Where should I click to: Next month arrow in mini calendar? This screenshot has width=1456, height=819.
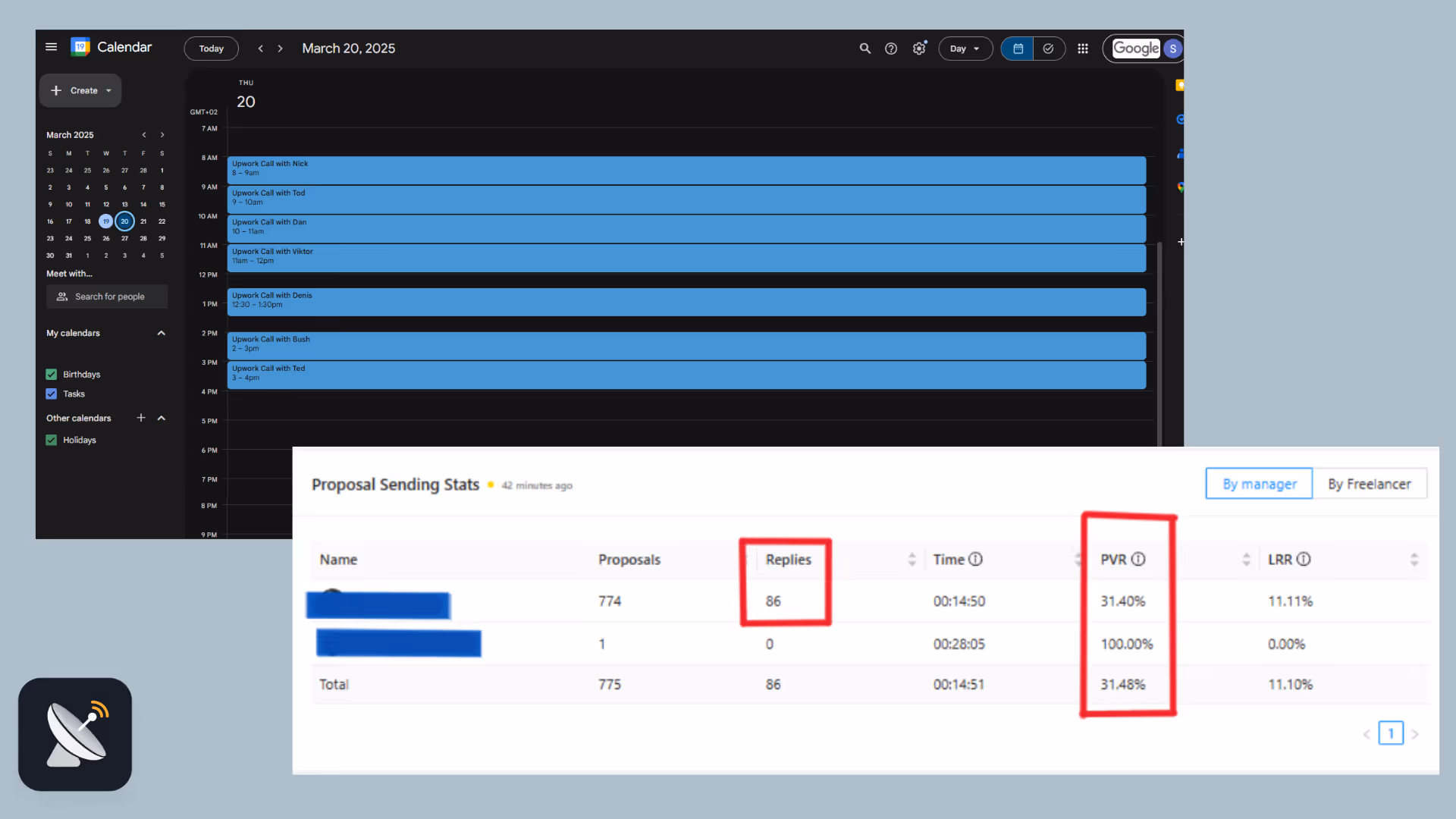(x=162, y=135)
